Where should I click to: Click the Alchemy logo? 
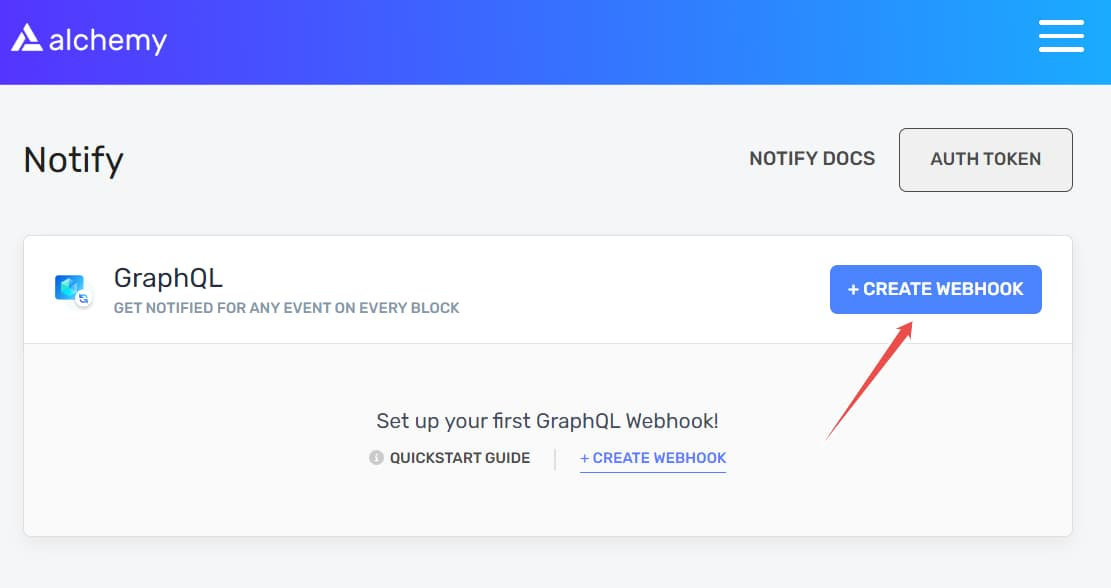click(88, 38)
